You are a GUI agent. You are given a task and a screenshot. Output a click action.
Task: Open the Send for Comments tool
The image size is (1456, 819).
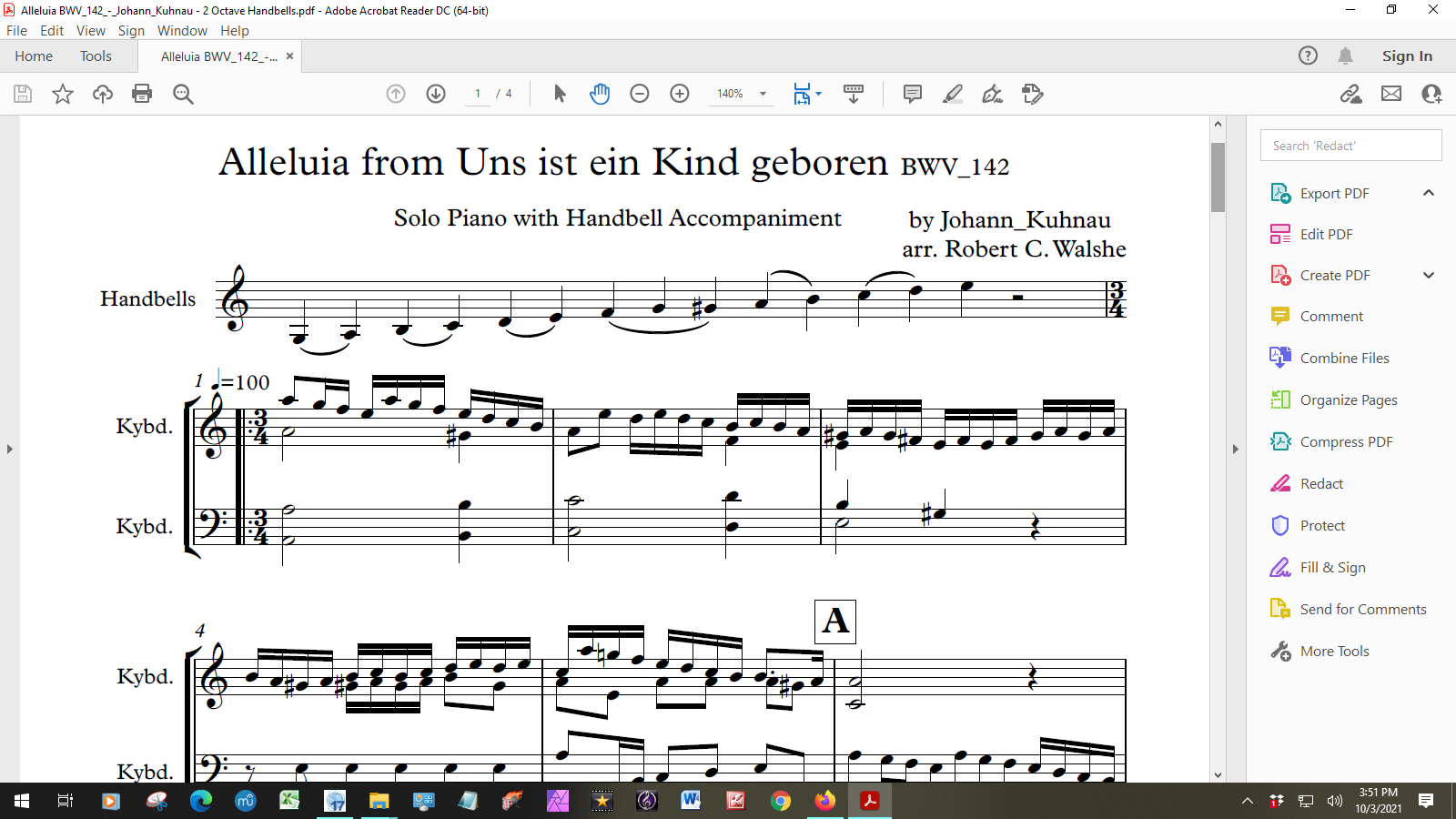click(x=1363, y=609)
